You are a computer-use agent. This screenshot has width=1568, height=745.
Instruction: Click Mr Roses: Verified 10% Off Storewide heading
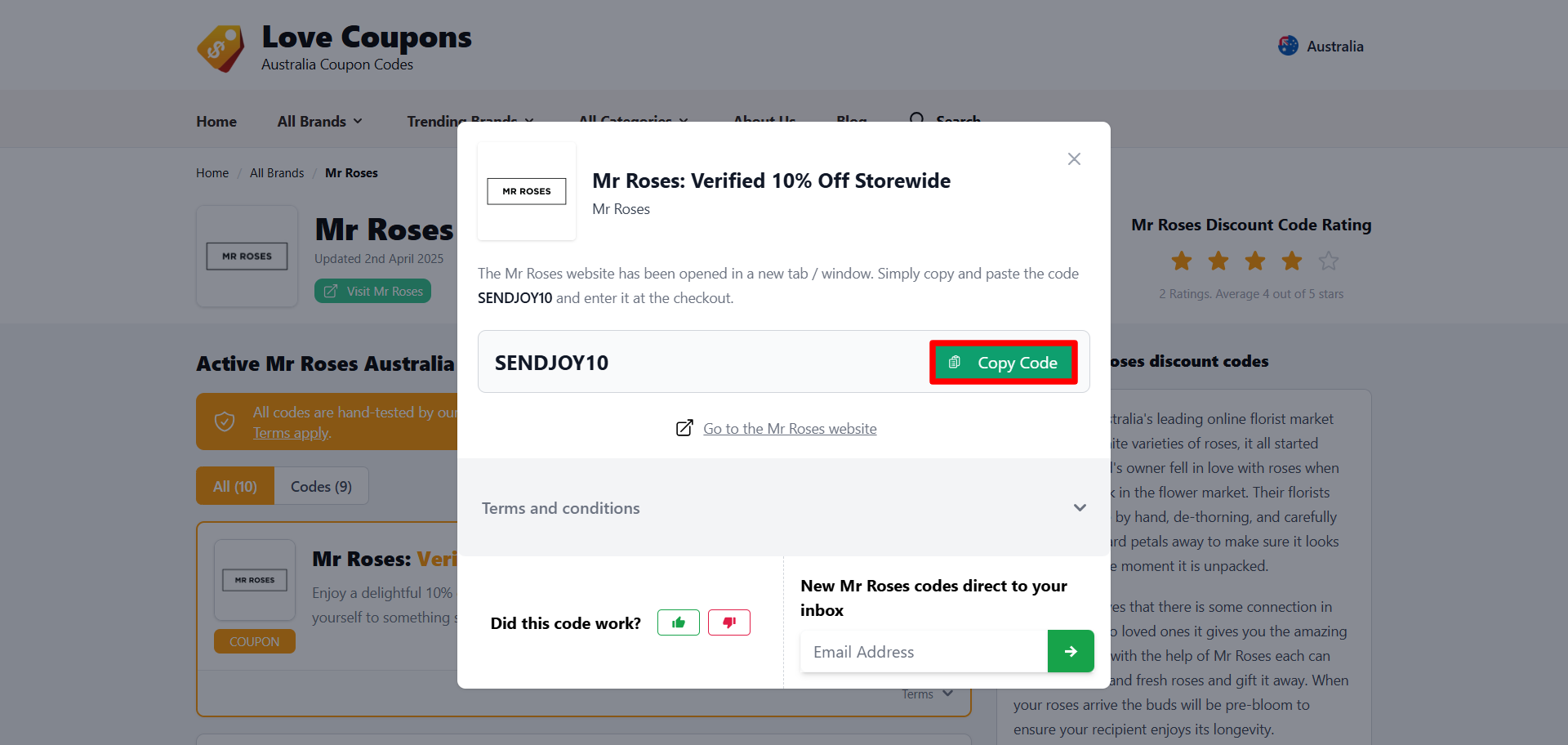771,181
